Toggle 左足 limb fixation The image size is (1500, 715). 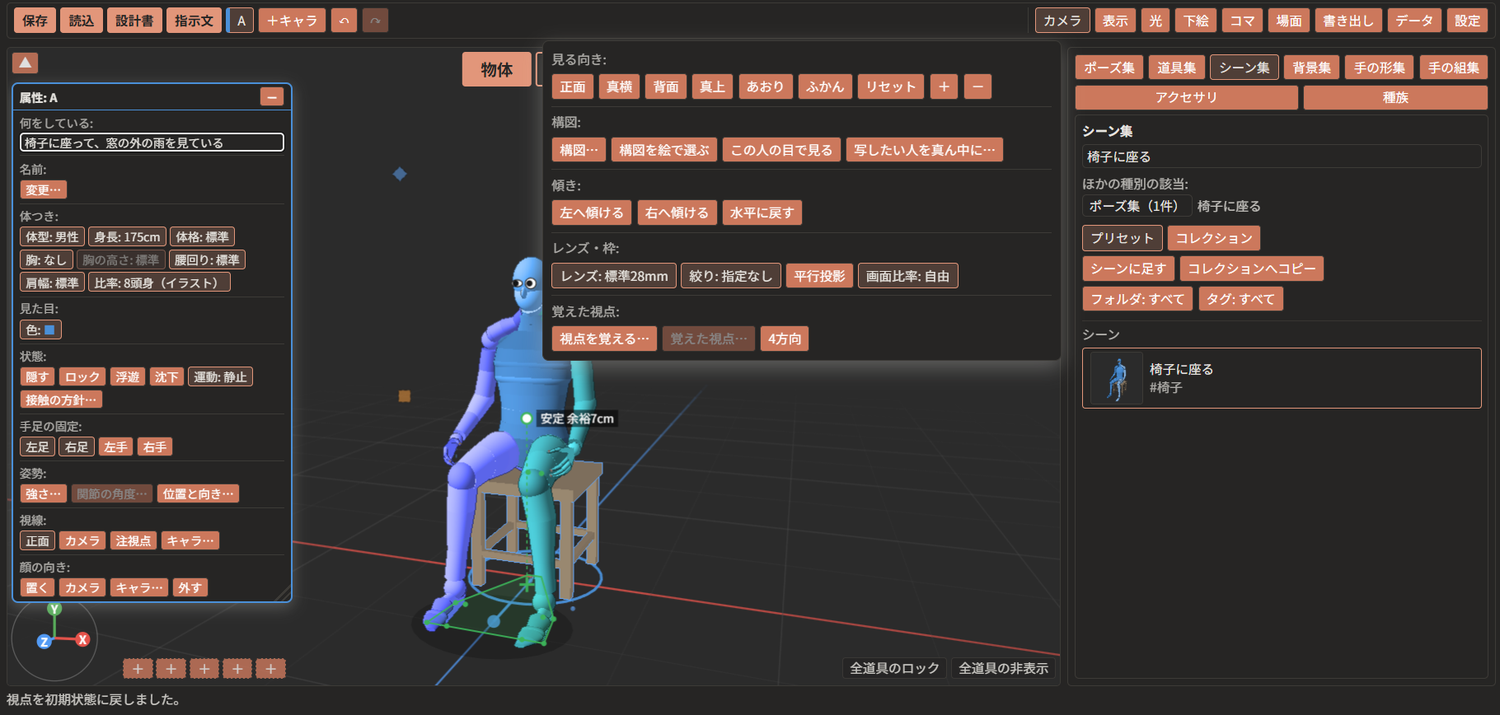pos(38,447)
